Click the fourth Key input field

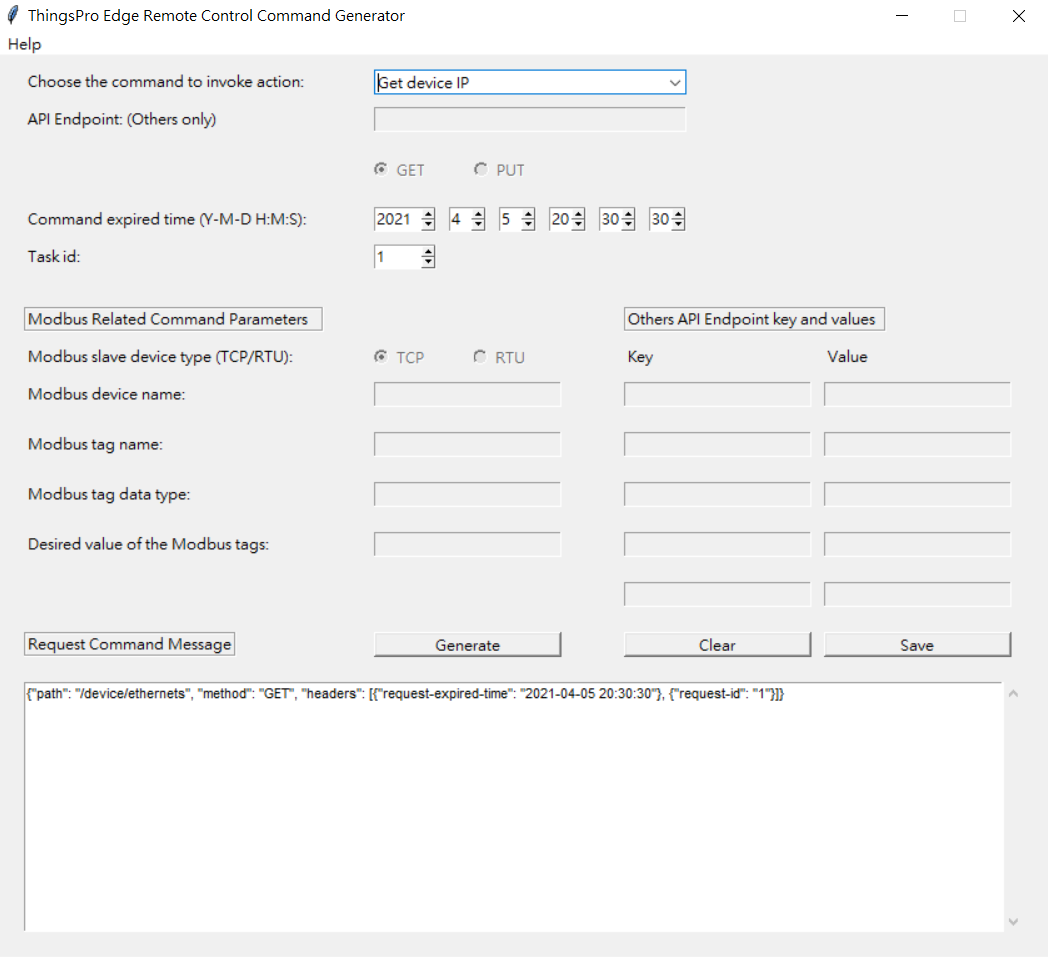pyautogui.click(x=717, y=545)
